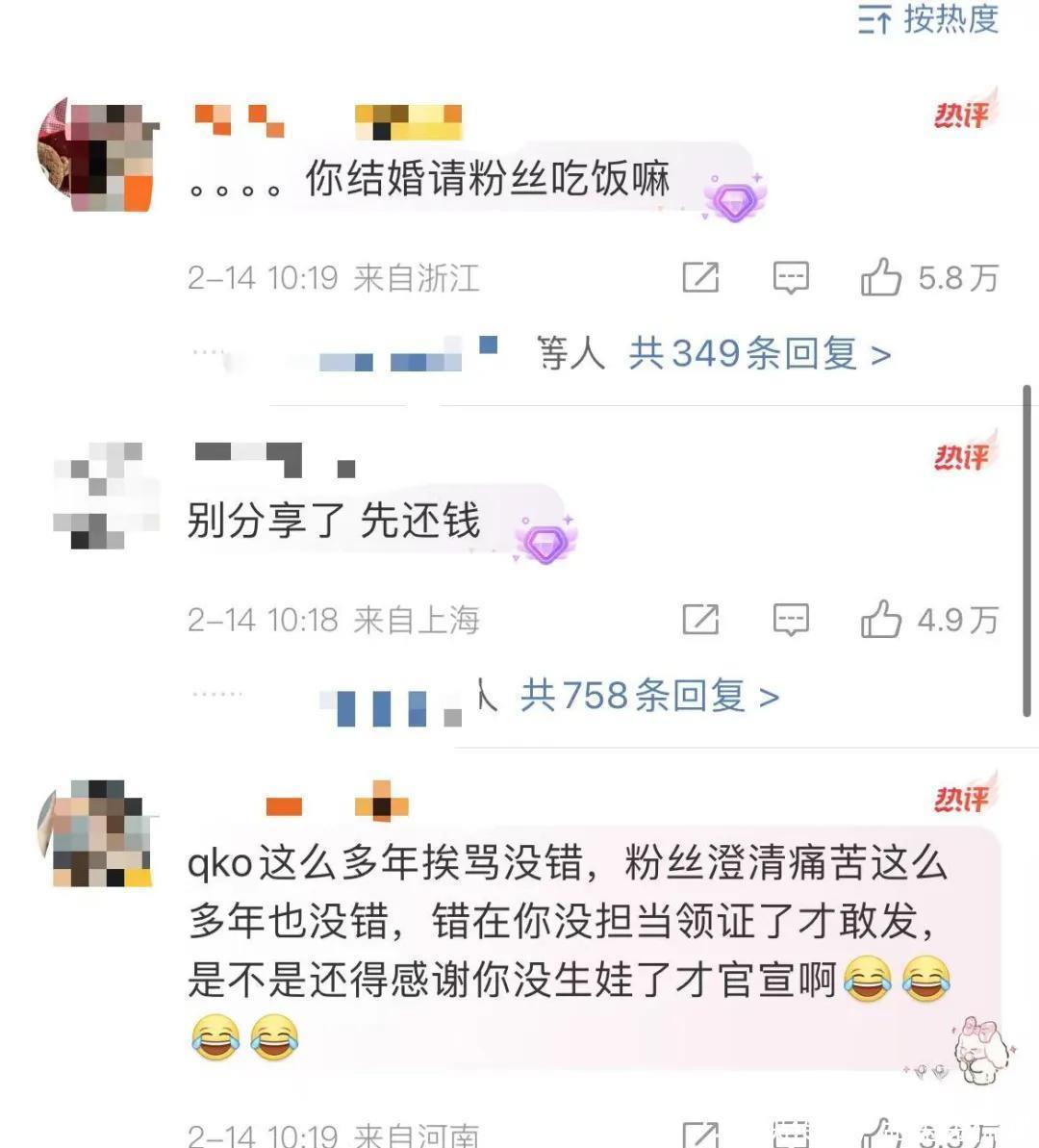1039x1148 pixels.
Task: Like the comment from 浙江 with 5.8万 likes
Action: (x=929, y=277)
